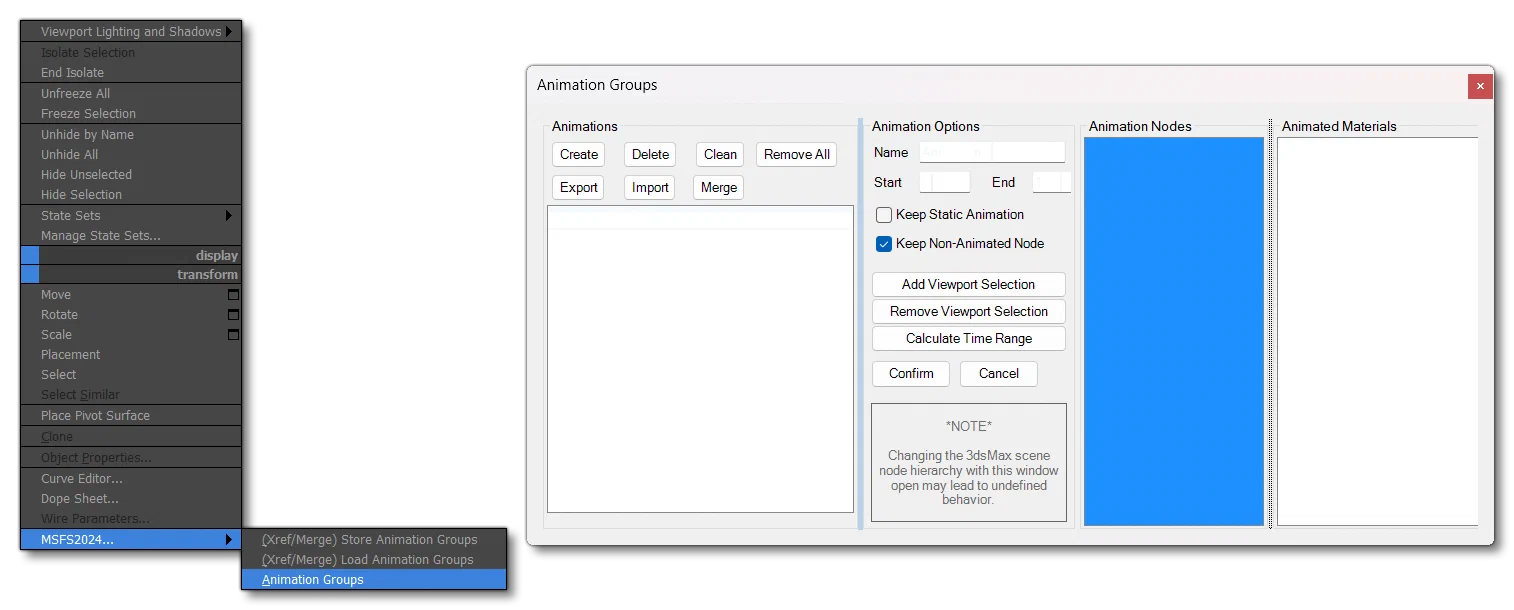Viewport: 1514px width, 610px height.
Task: Click the Create animation button
Action: (x=579, y=155)
